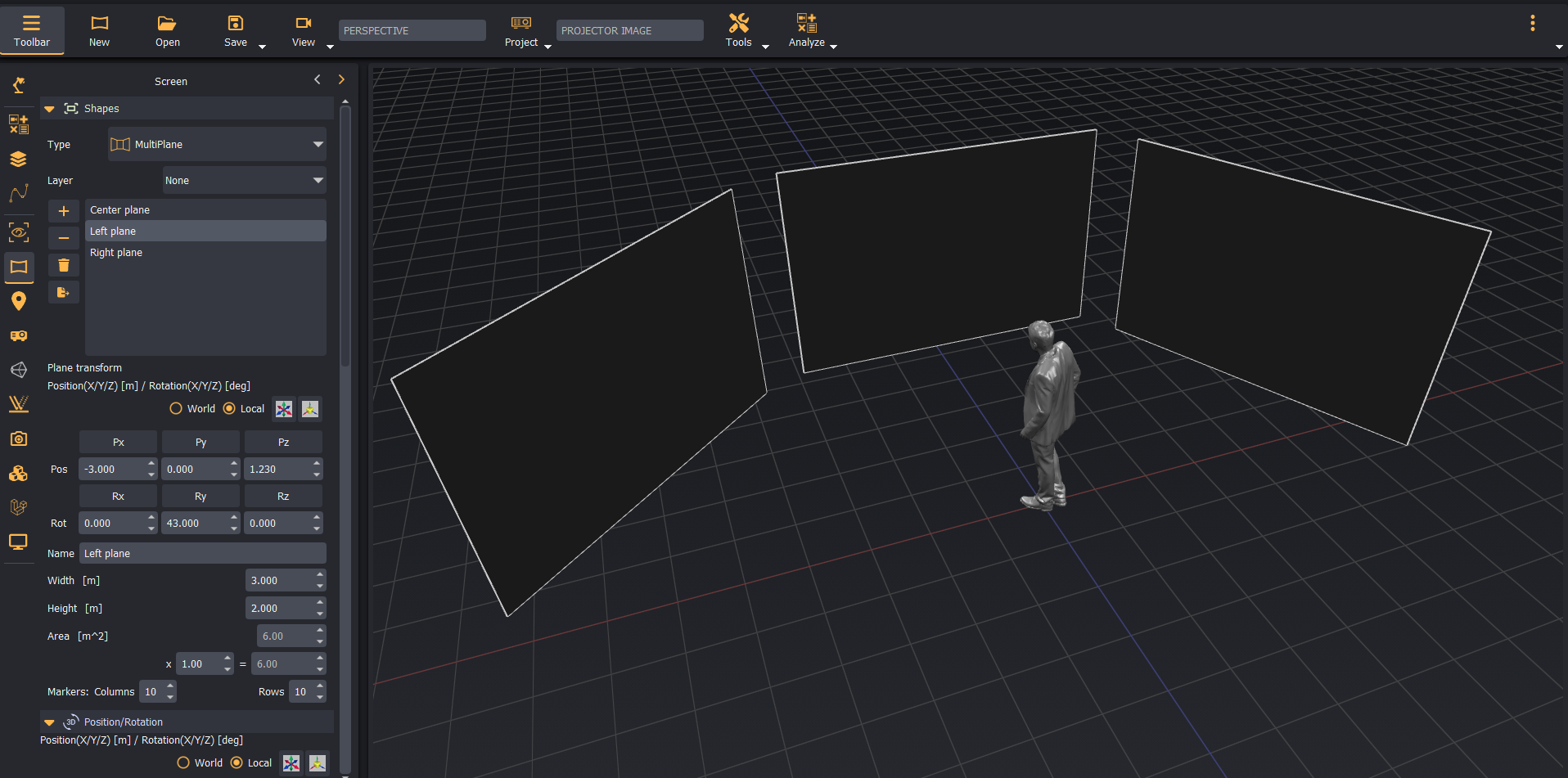Open the Analyze dropdown arrow
The width and height of the screenshot is (1568, 778).
(x=833, y=47)
